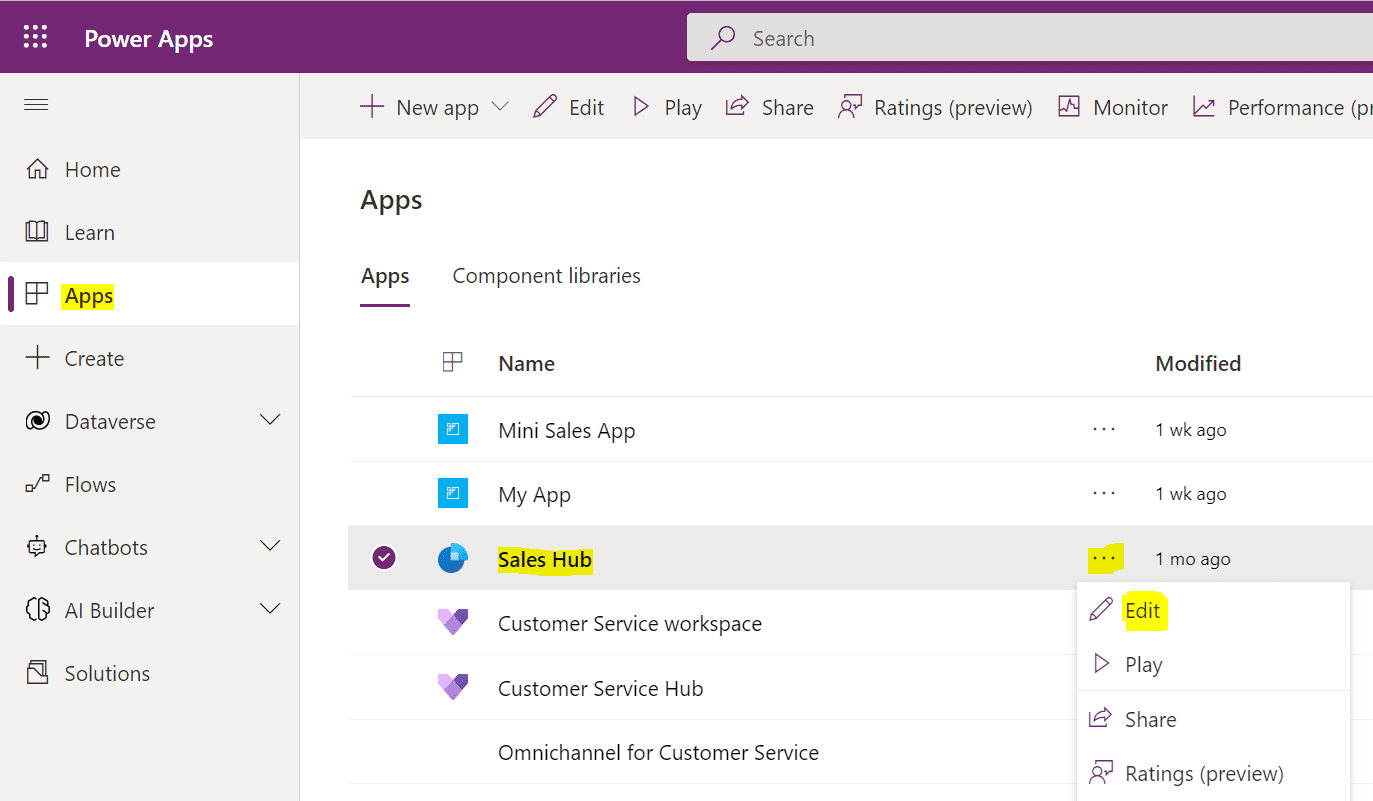
Task: Click the AI Builder brain icon
Action: [x=37, y=610]
